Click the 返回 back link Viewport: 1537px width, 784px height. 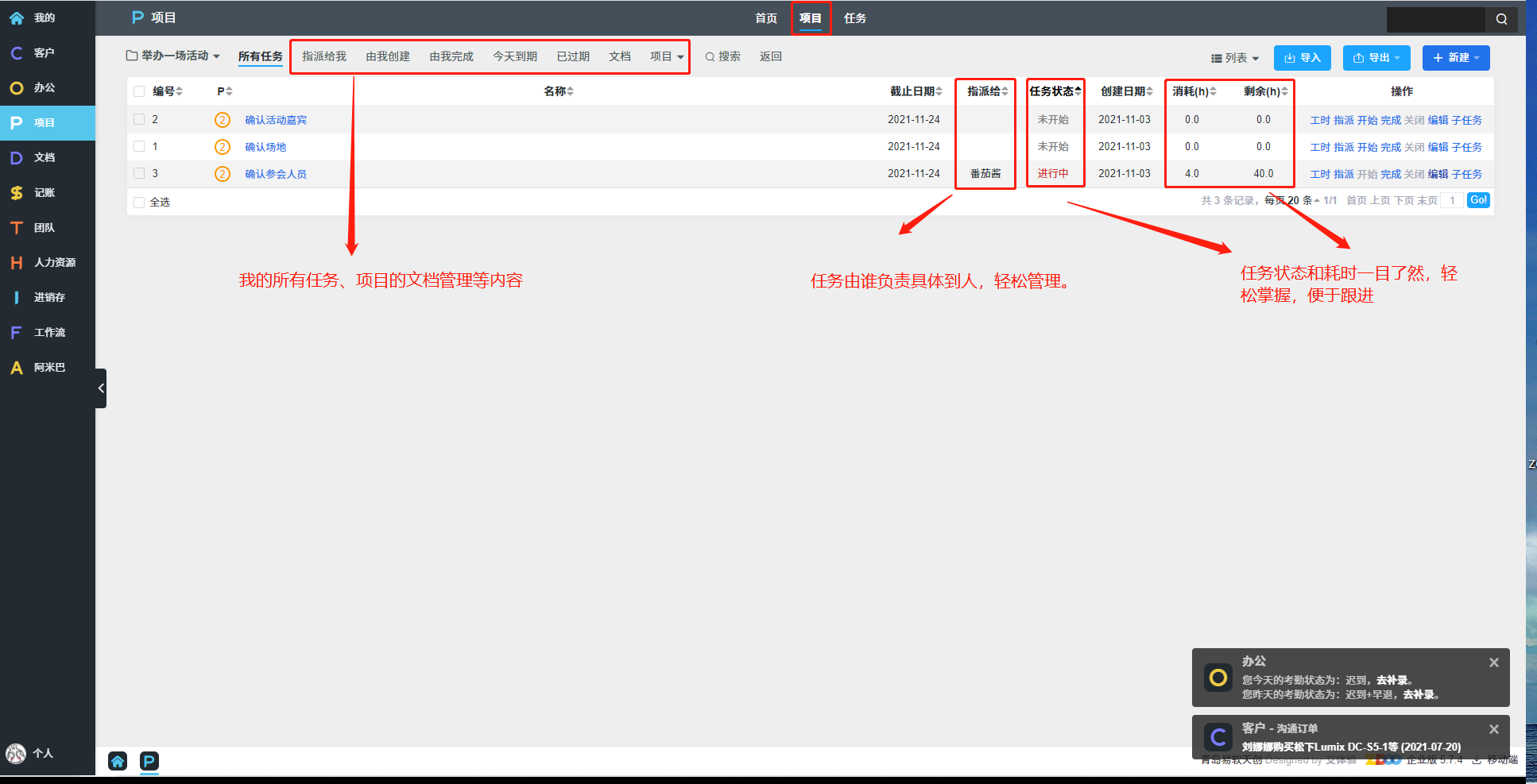point(771,56)
